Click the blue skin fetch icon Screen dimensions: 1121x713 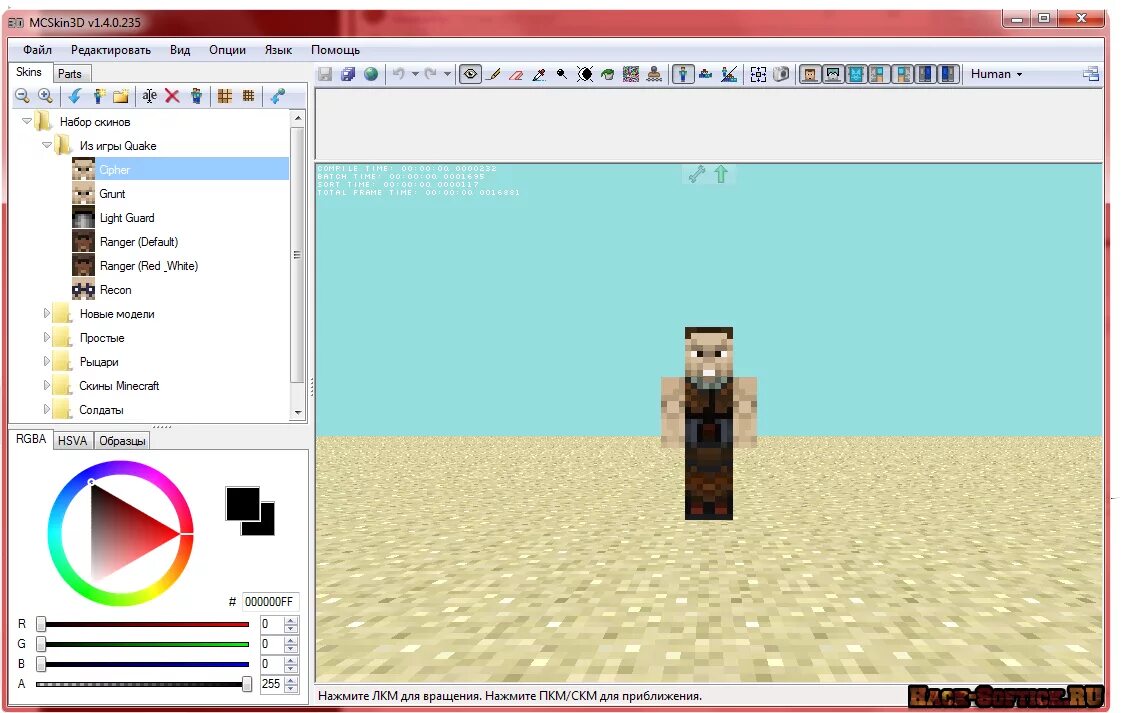(x=277, y=96)
